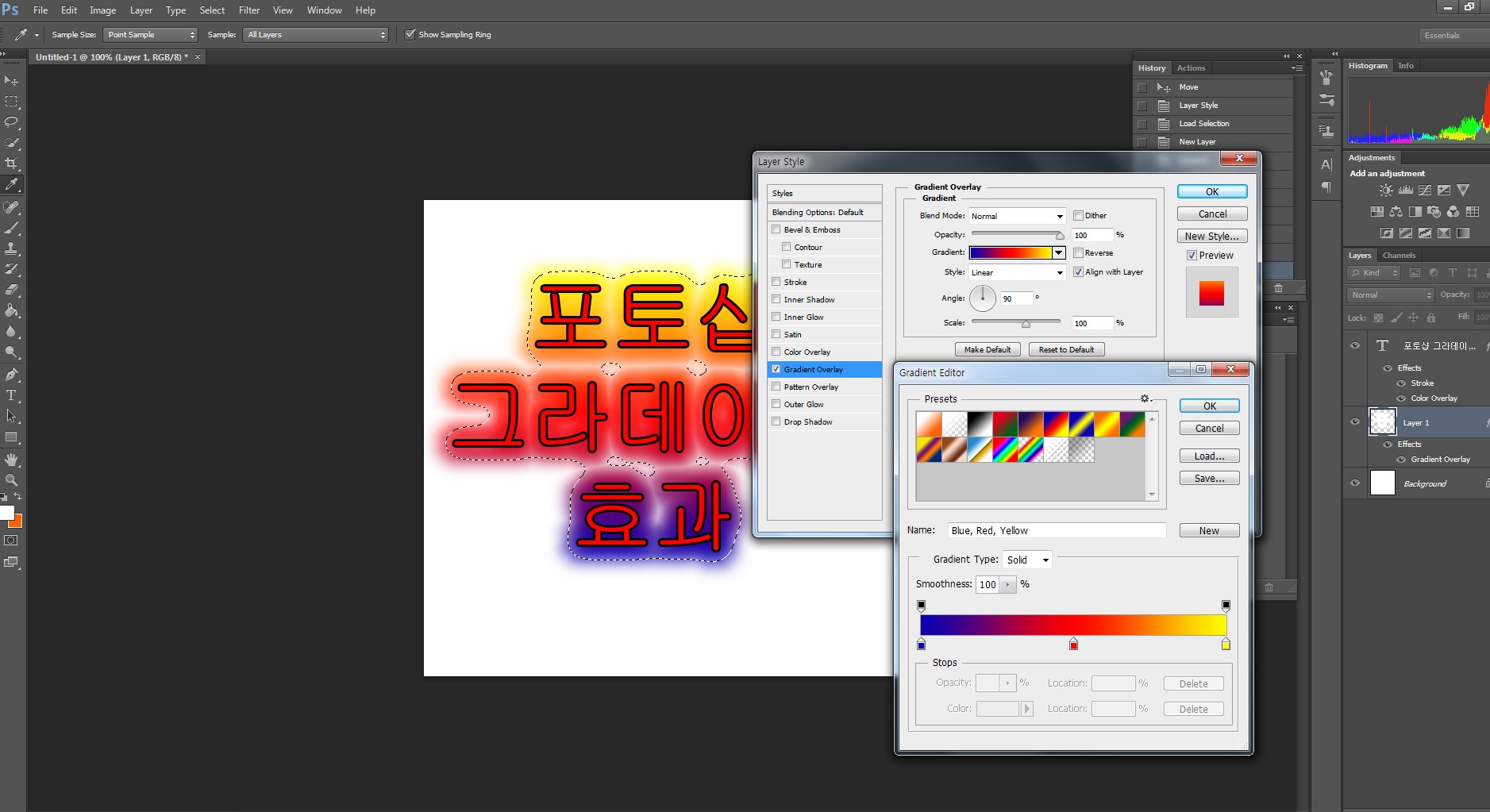
Task: Click the Curves adjustment icon
Action: [1425, 190]
